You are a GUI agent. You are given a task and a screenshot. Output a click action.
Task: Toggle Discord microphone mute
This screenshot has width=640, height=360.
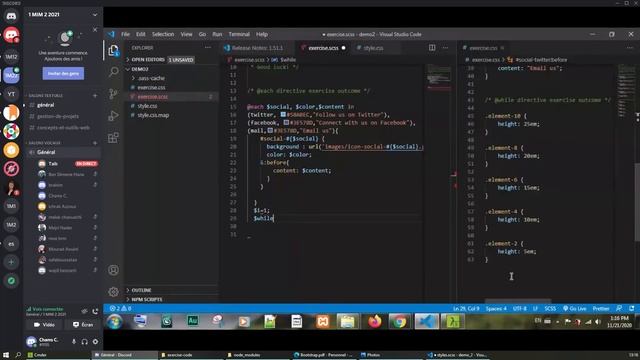point(74,341)
